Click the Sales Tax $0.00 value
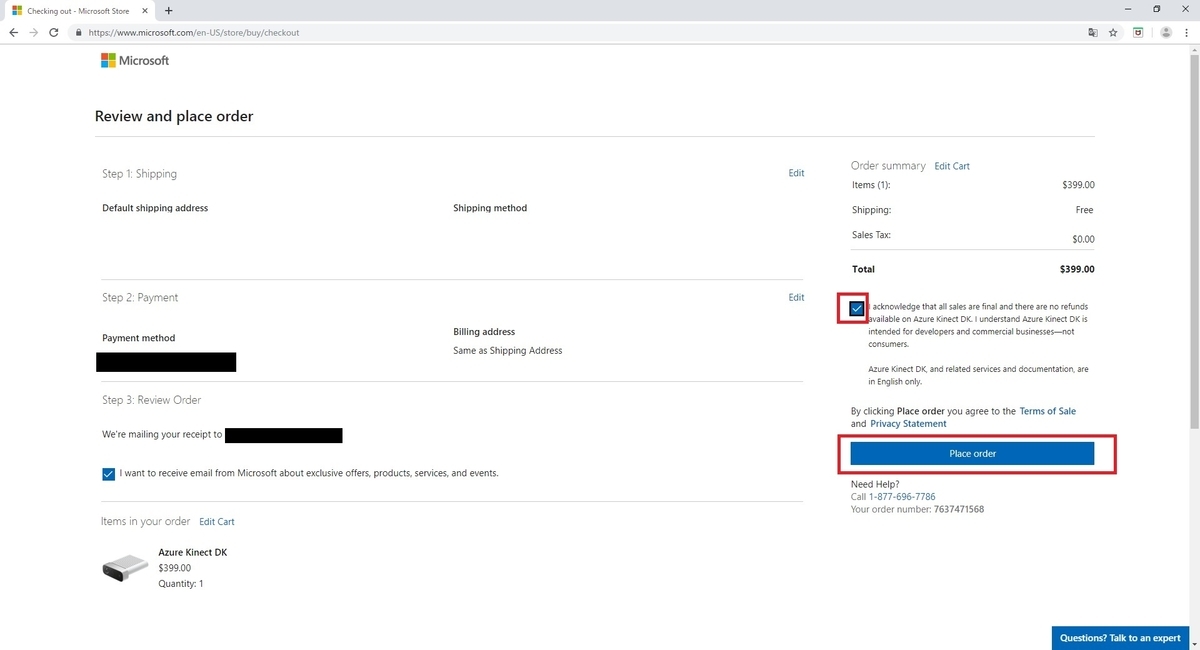Image resolution: width=1200 pixels, height=650 pixels. point(1083,240)
